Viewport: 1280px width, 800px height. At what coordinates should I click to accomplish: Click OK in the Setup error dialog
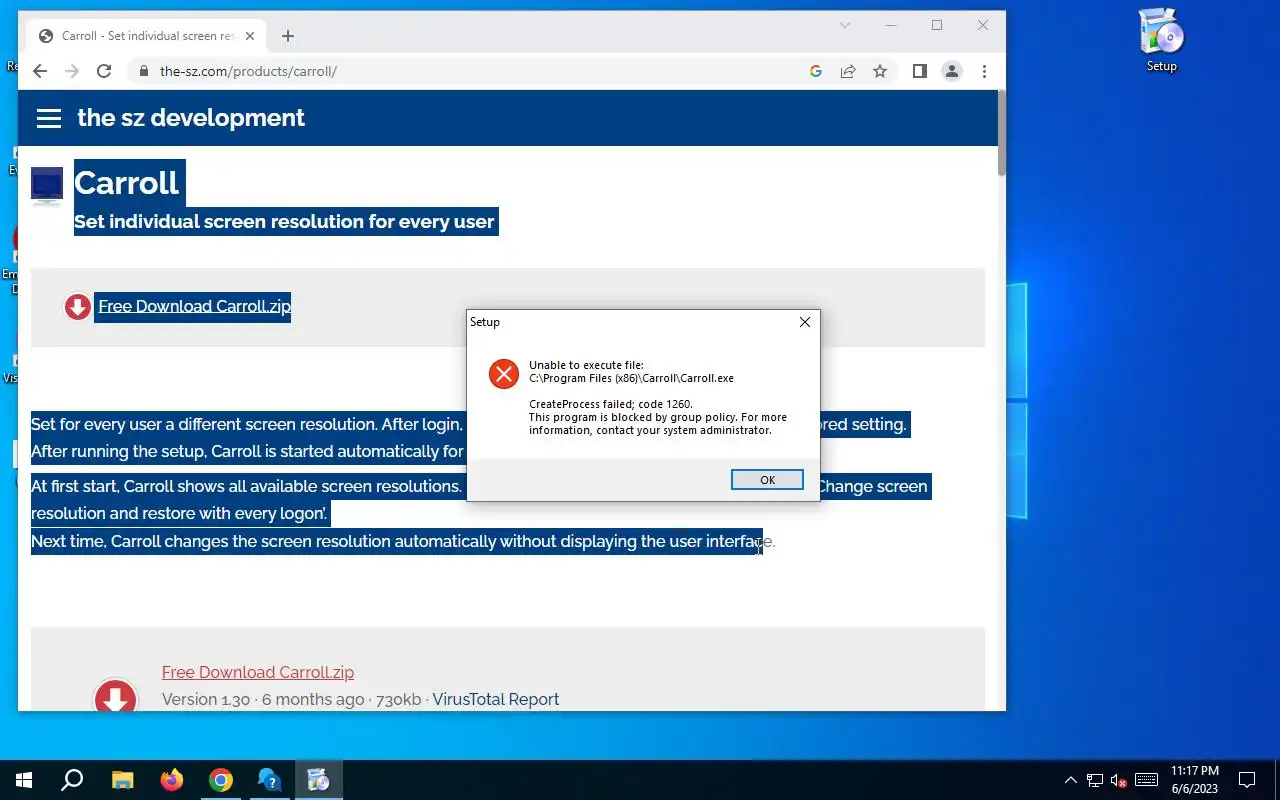[x=767, y=480]
